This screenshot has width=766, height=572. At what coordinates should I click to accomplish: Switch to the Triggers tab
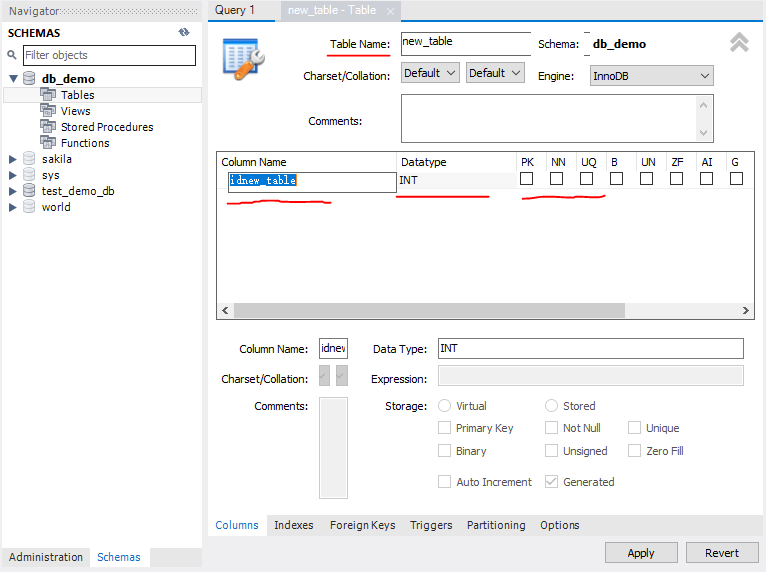431,525
